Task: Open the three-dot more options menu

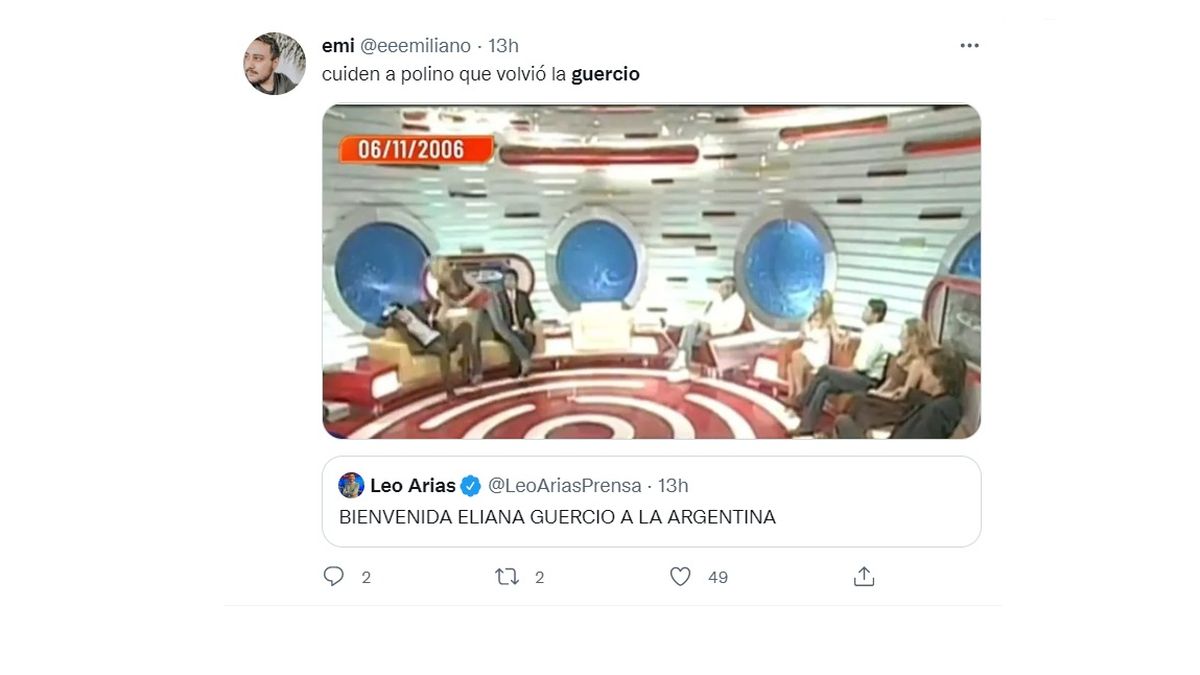Action: coord(969,46)
